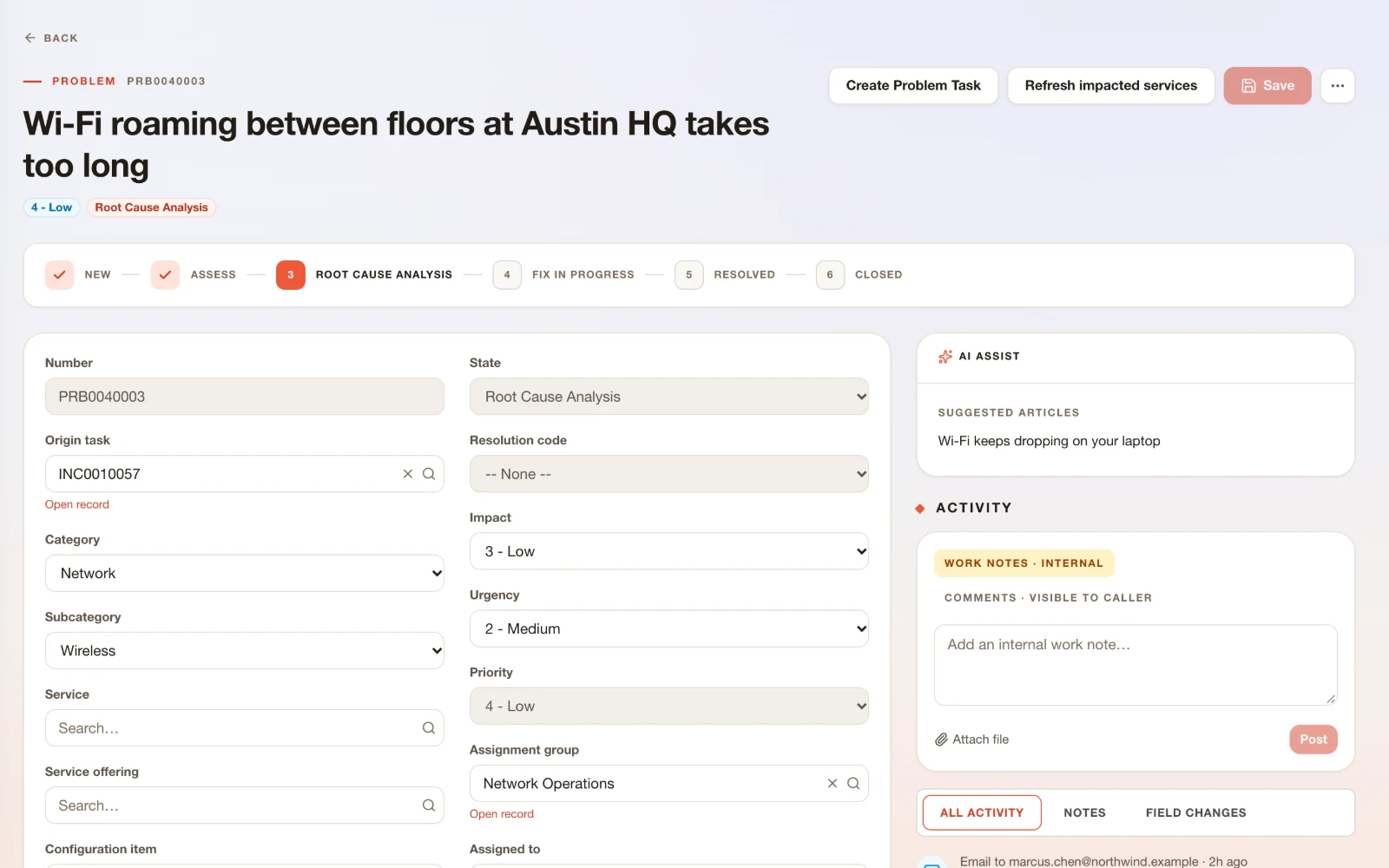Screen dimensions: 1389x868
Task: Open Service field search magnifier
Action: click(x=429, y=728)
